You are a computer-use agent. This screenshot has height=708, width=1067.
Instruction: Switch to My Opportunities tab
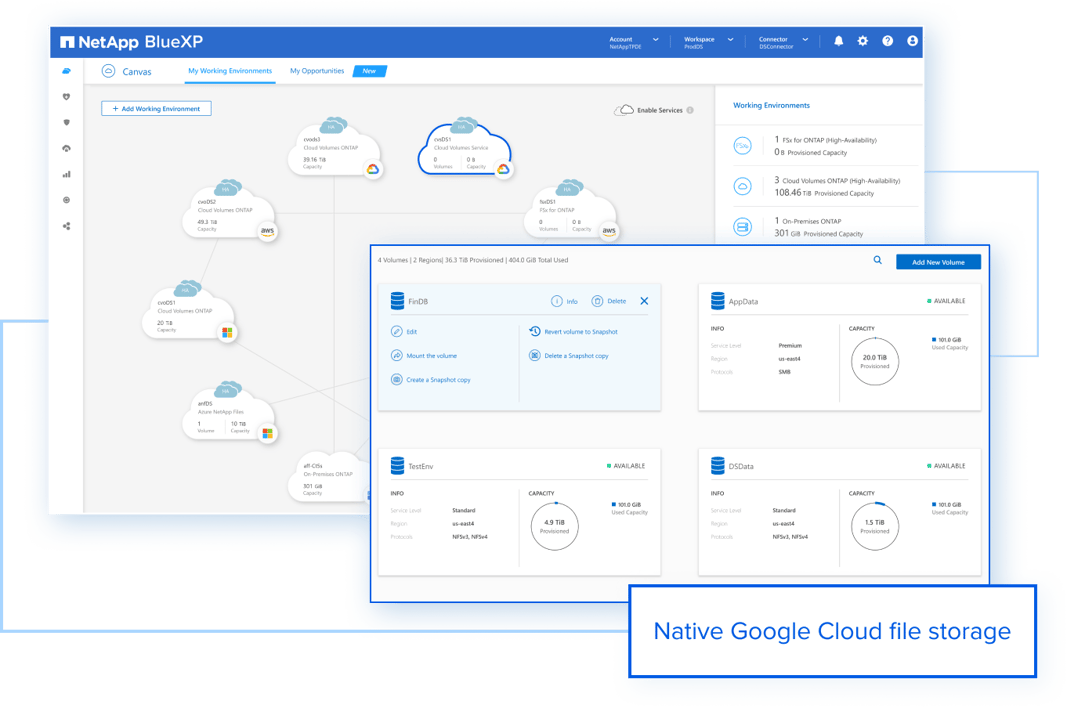(x=317, y=71)
